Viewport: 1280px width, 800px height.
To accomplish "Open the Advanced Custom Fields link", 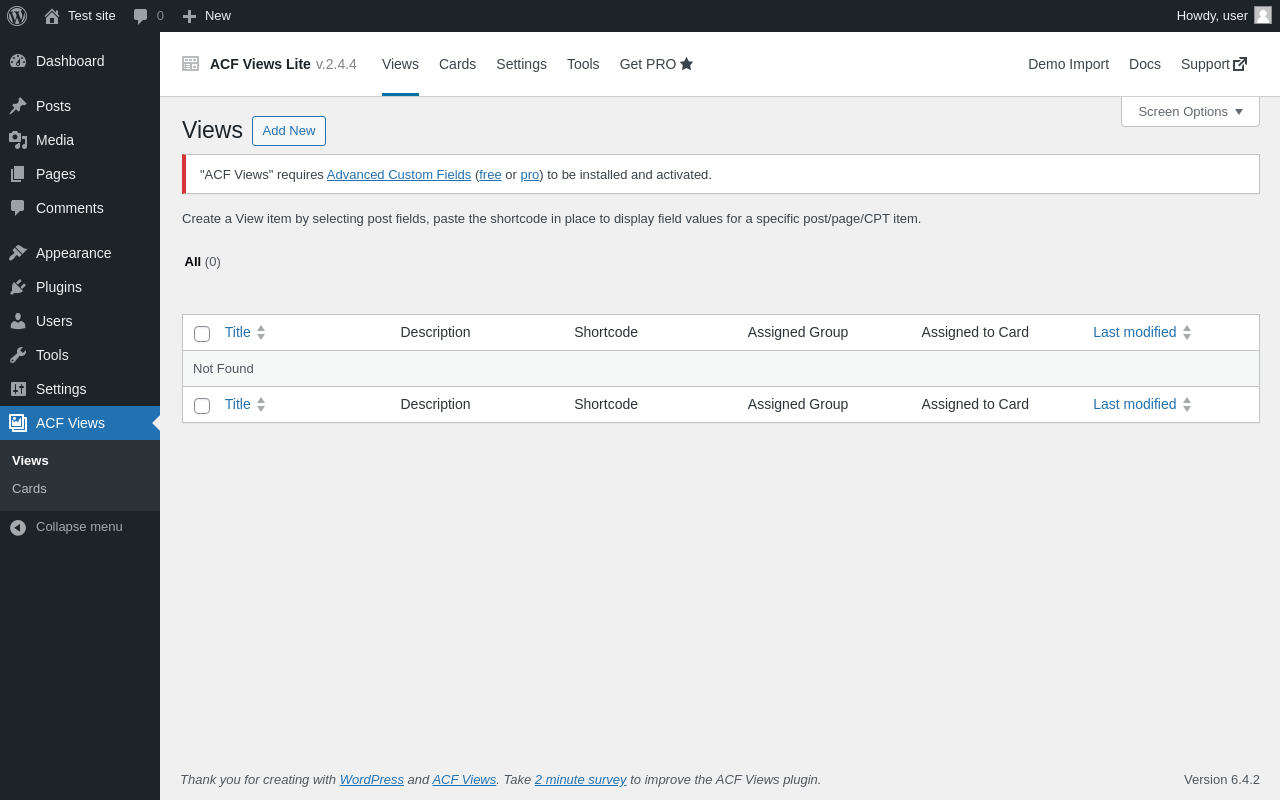I will [398, 174].
